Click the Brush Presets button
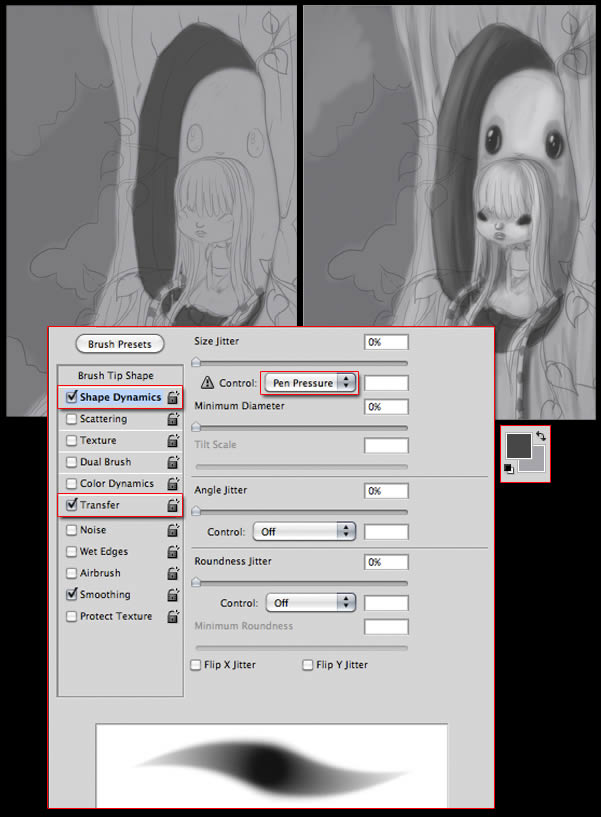Image resolution: width=601 pixels, height=817 pixels. [x=120, y=344]
